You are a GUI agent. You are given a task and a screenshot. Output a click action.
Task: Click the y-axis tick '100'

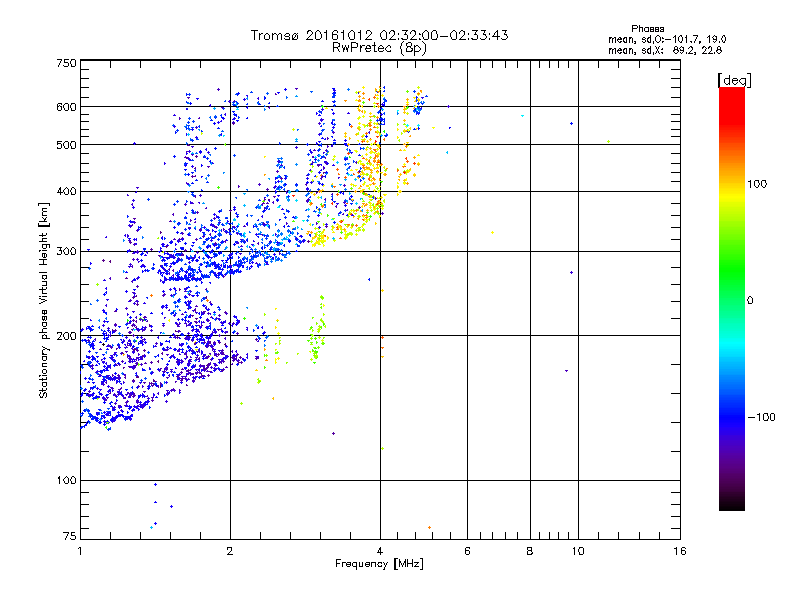[66, 481]
